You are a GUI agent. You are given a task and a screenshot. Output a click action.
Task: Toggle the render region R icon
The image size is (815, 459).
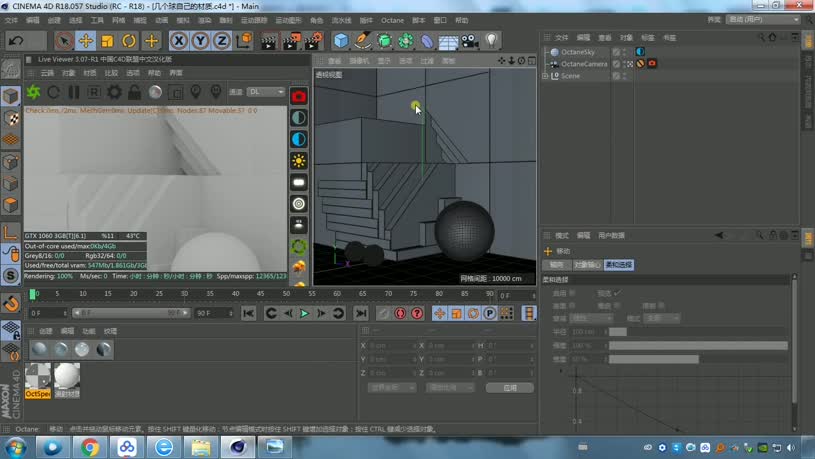[94, 92]
